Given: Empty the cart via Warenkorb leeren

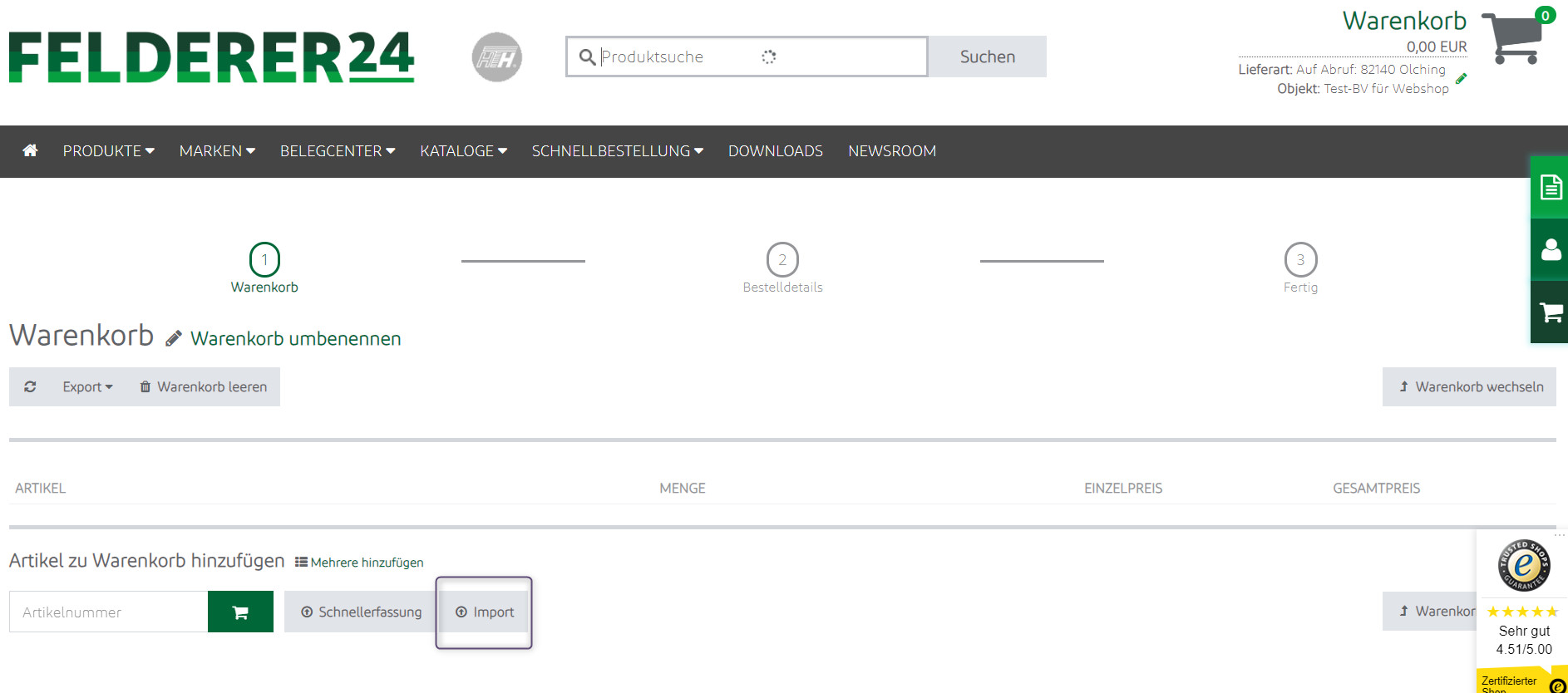Looking at the screenshot, I should pos(203,386).
